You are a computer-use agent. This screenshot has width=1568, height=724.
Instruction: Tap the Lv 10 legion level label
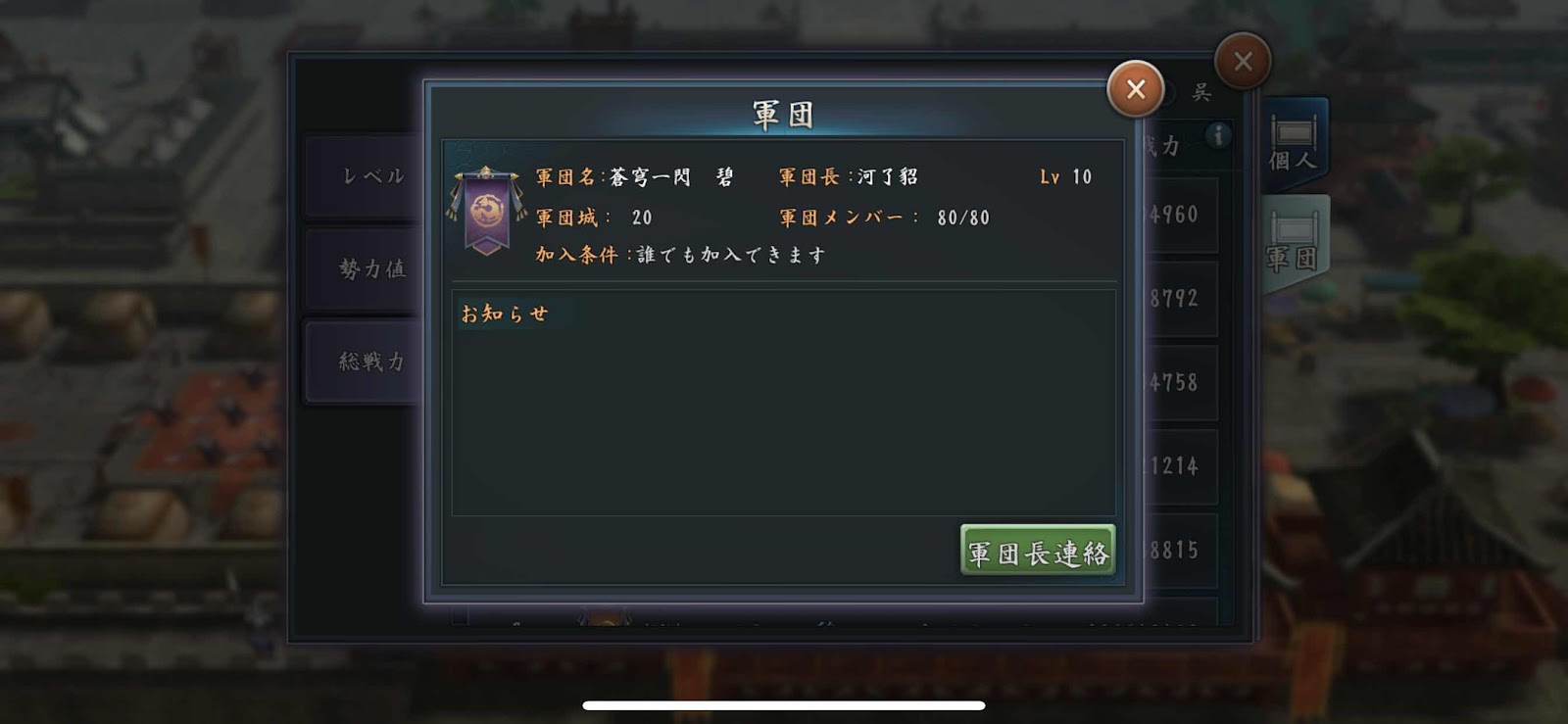pos(1065,176)
